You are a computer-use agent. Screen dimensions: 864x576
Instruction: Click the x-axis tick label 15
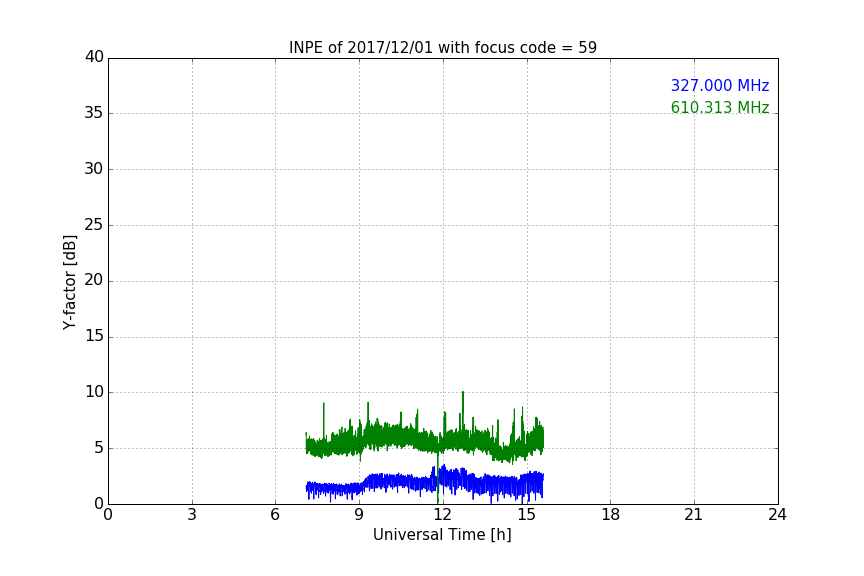(526, 515)
